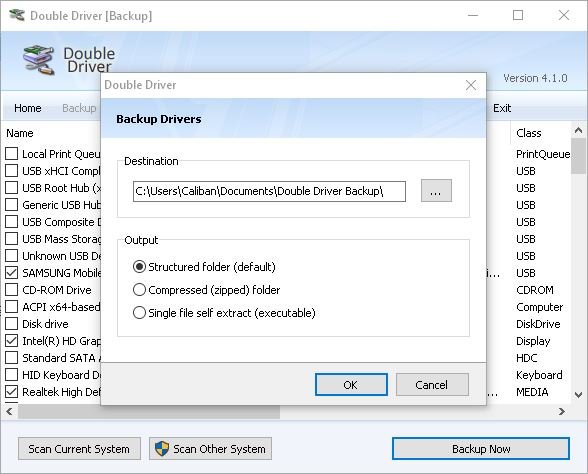Click the scroll up arrow of driver list
Image resolution: width=588 pixels, height=474 pixels.
(x=578, y=130)
